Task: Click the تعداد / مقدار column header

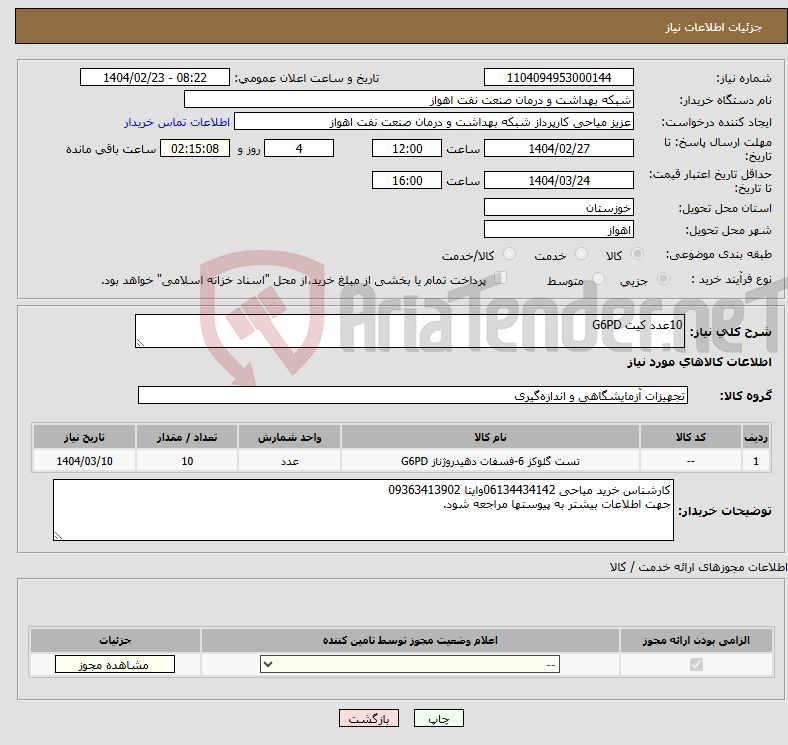Action: 187,437
